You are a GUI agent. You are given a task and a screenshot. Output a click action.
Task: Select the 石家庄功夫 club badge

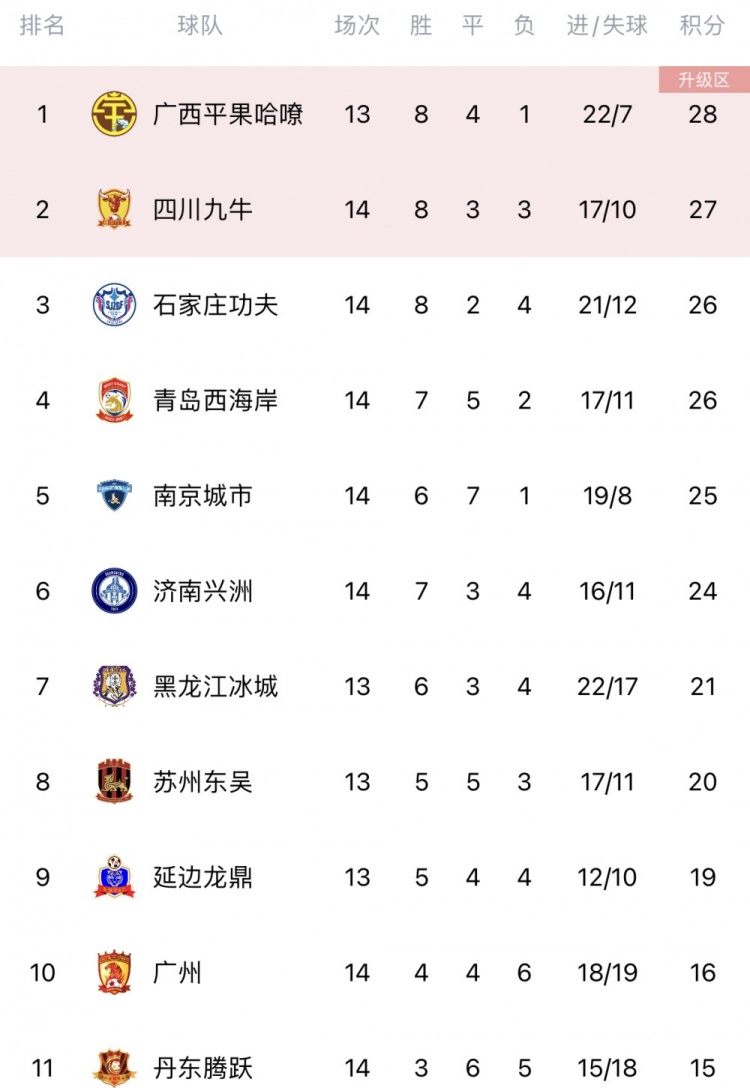114,305
